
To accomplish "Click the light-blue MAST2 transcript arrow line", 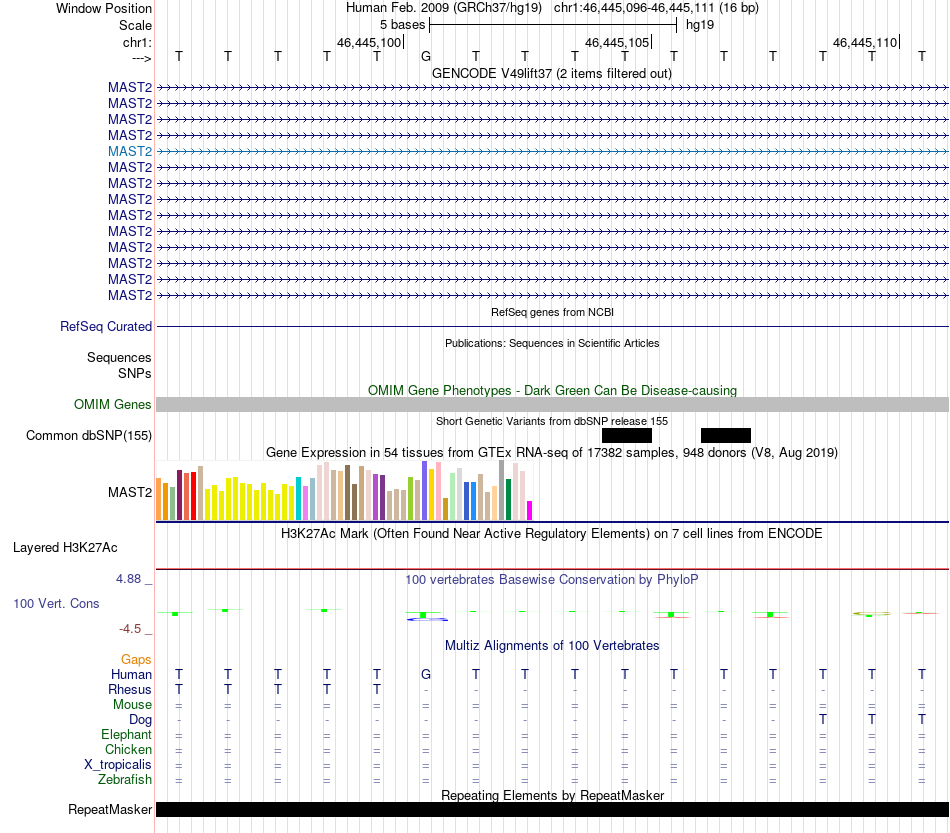I will click(552, 151).
